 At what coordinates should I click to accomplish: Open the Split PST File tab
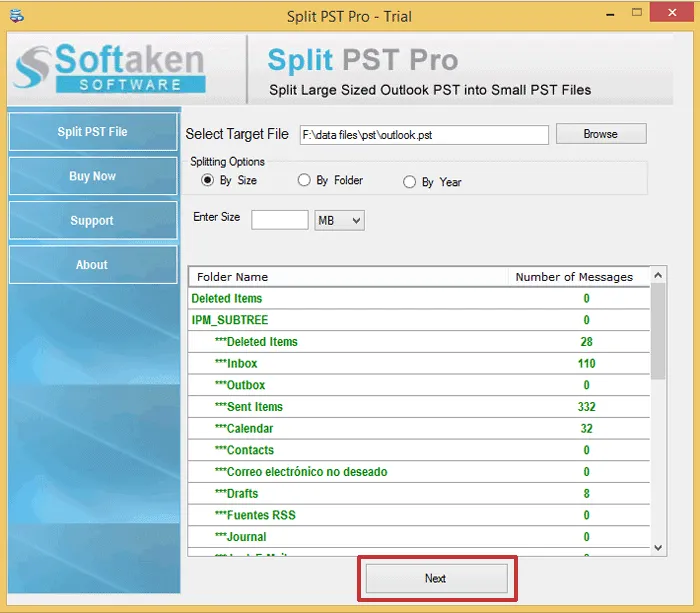93,132
